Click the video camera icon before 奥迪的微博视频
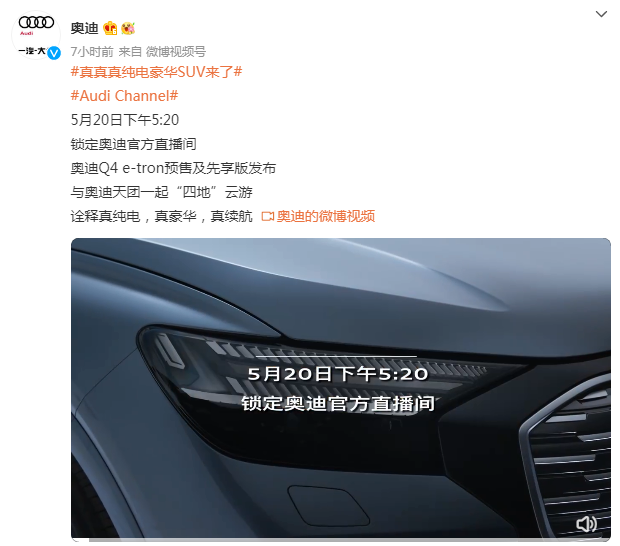Image resolution: width=620 pixels, height=546 pixels. pos(267,216)
